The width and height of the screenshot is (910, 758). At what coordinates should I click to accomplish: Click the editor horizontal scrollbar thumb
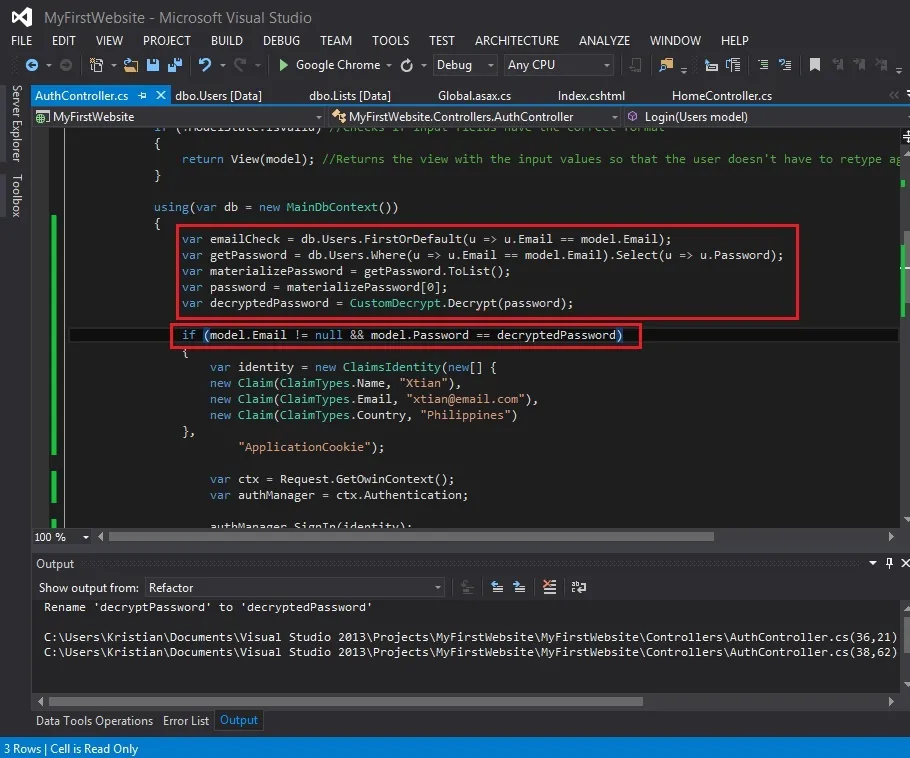click(411, 537)
